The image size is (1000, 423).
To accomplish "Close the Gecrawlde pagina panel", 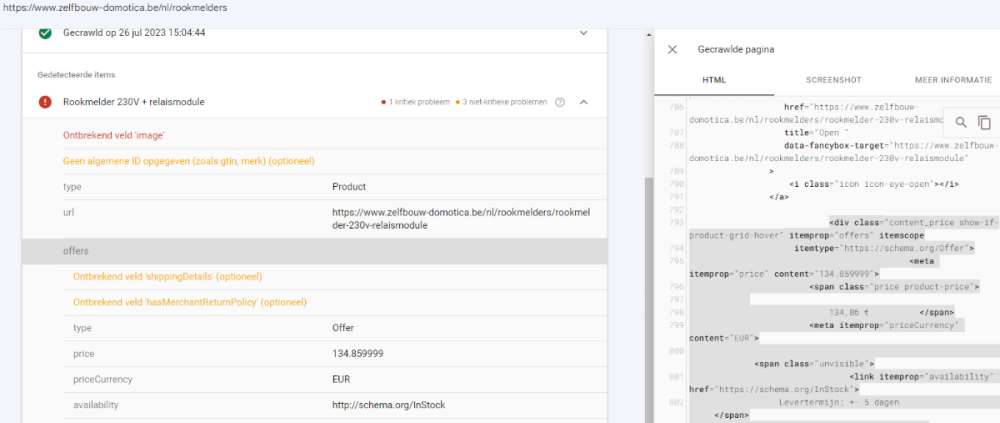I will pyautogui.click(x=672, y=49).
